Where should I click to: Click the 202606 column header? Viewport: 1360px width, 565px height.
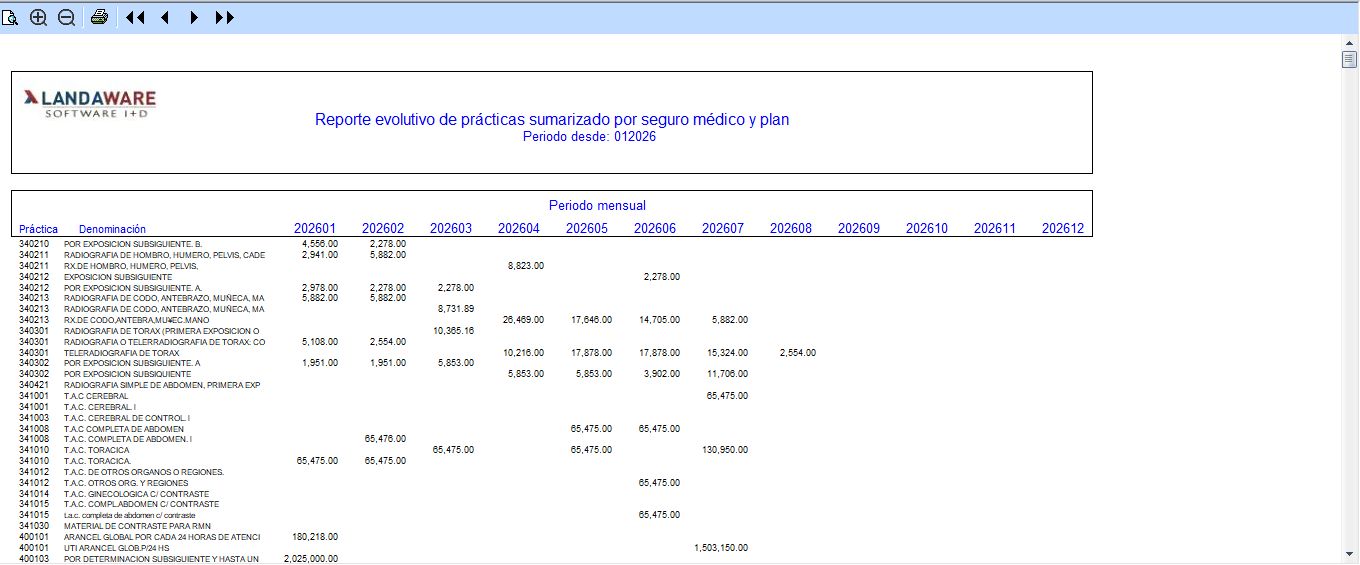click(x=655, y=228)
